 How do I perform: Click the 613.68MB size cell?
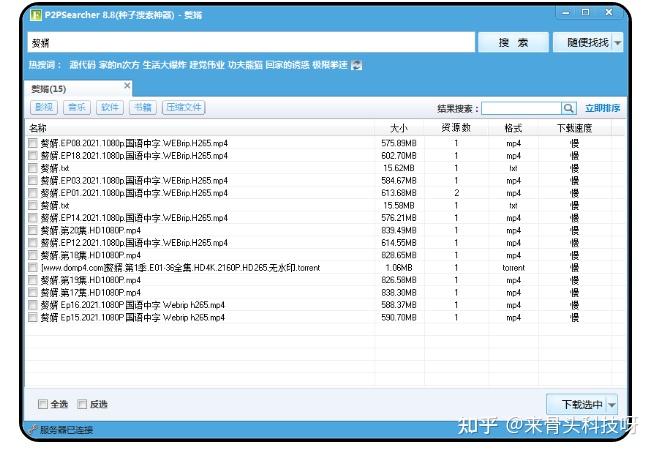click(399, 193)
